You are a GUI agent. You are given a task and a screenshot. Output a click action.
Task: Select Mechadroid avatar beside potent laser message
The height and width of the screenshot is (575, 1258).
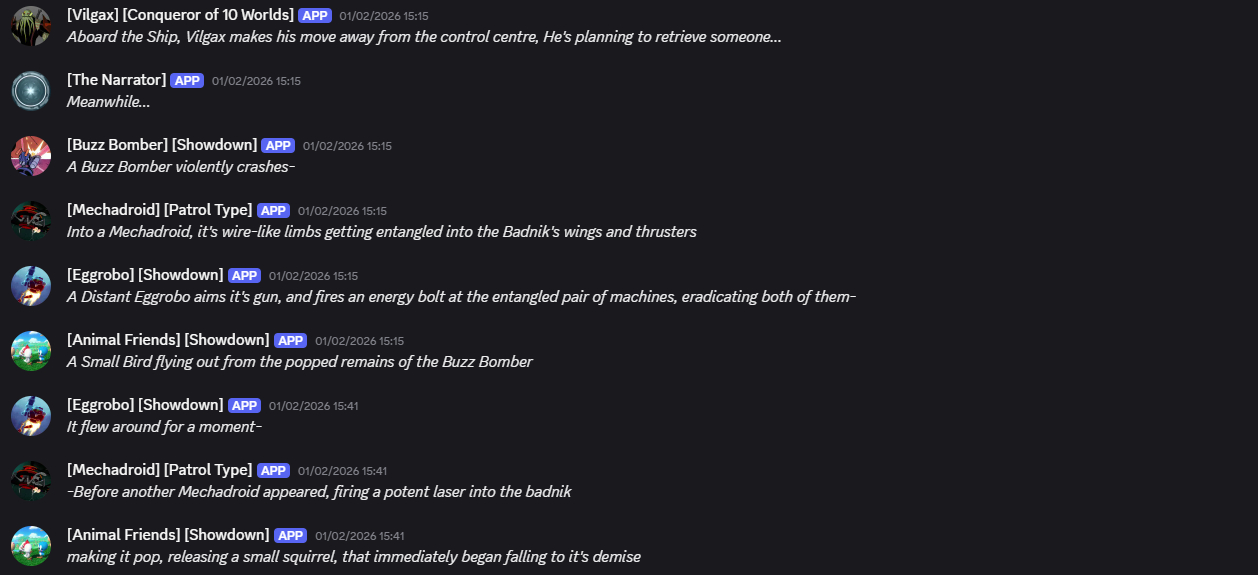coord(31,481)
